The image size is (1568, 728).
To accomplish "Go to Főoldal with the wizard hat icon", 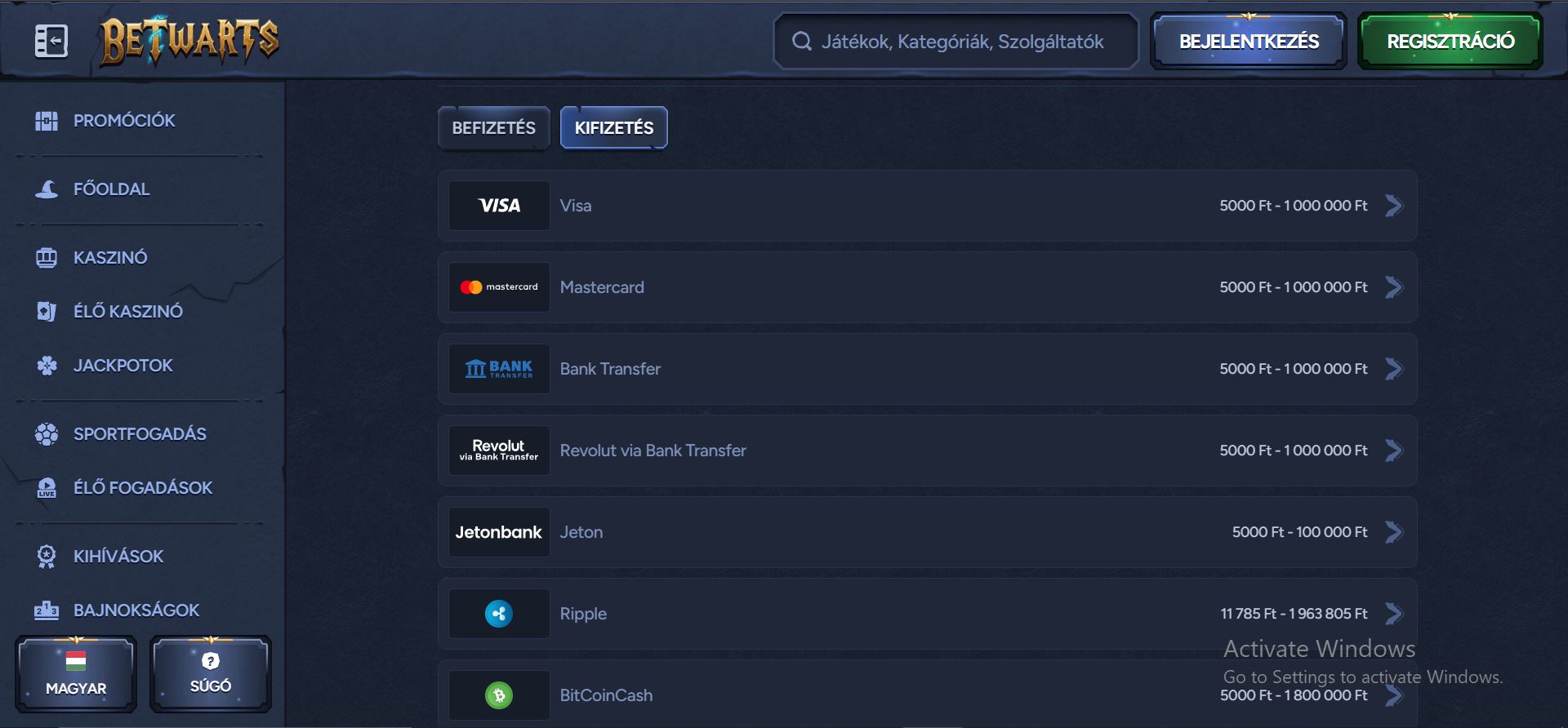I will 47,189.
